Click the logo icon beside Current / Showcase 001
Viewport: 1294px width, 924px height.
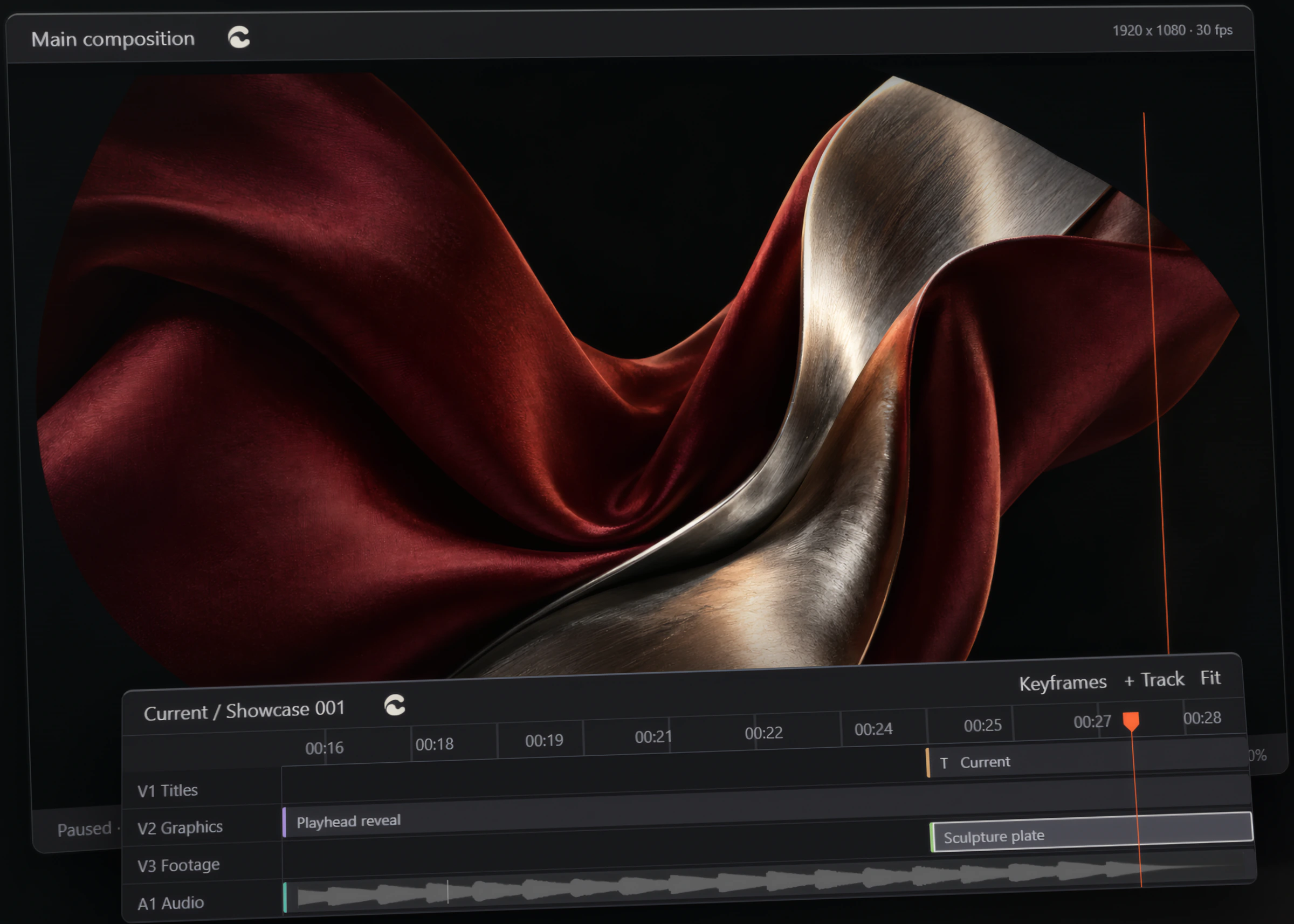click(394, 705)
